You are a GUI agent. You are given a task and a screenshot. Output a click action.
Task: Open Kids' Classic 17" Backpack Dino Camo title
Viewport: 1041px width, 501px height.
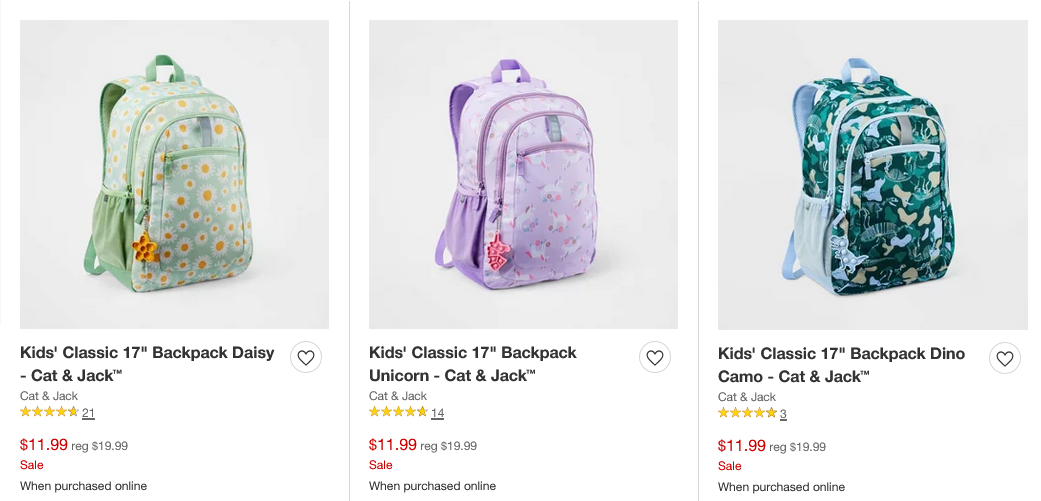[841, 364]
